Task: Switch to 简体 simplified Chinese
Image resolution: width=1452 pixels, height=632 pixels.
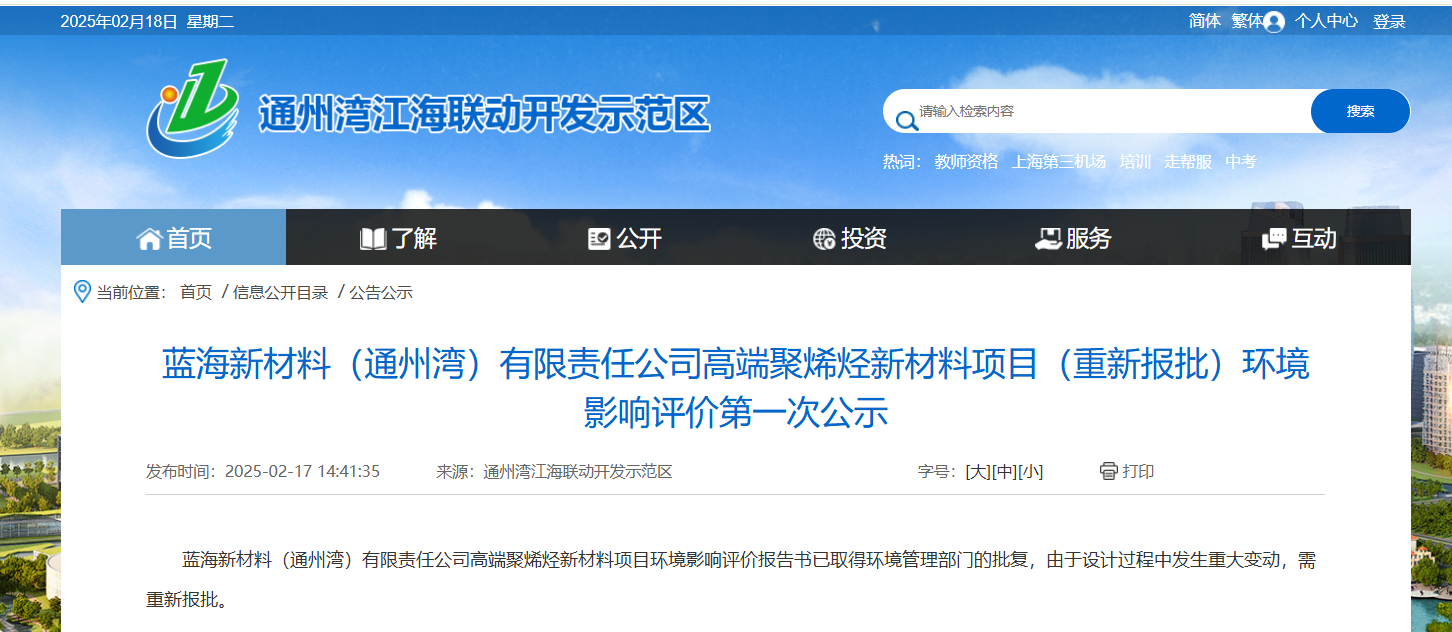Action: click(1205, 21)
